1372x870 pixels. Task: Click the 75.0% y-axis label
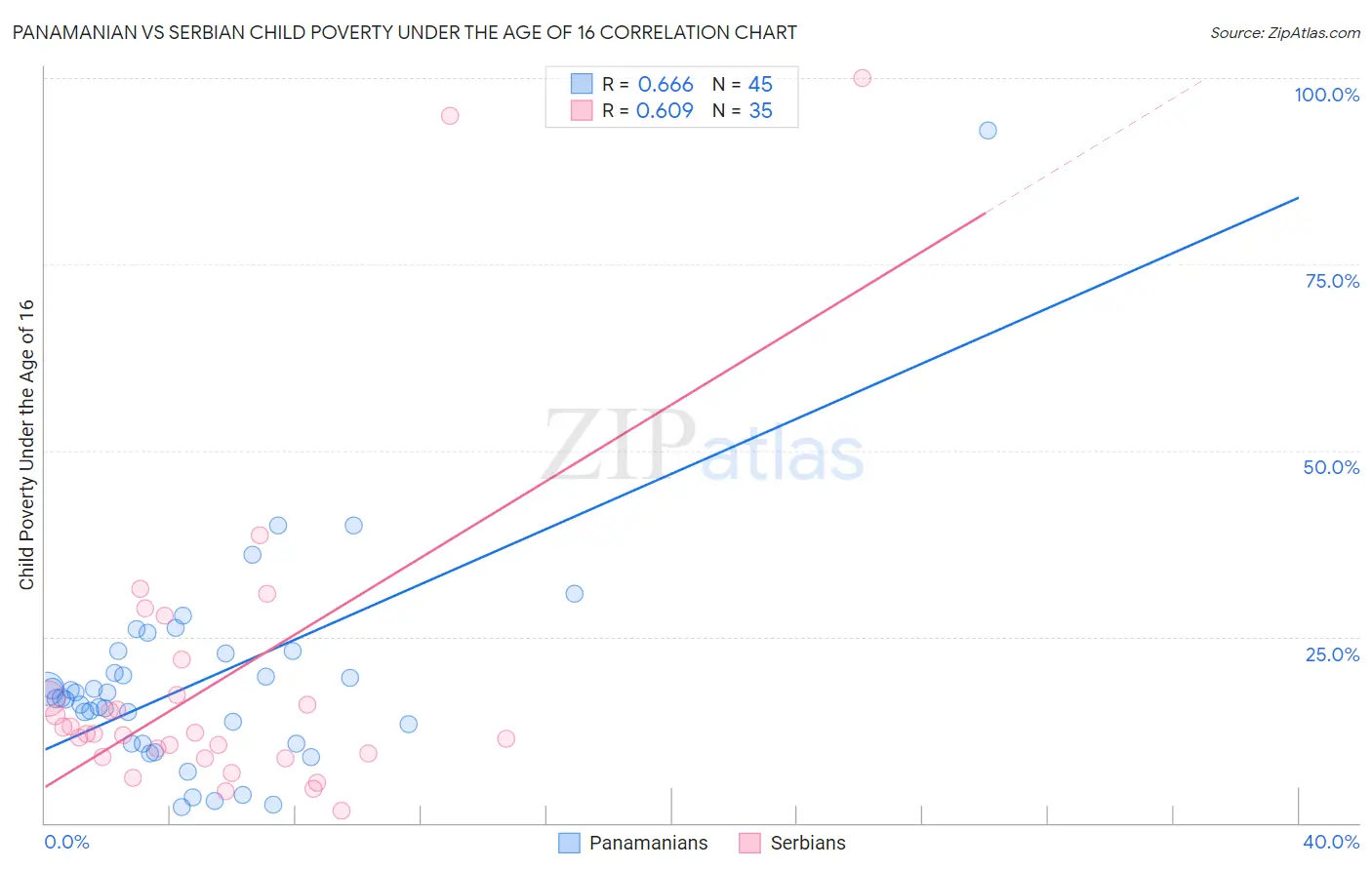pyautogui.click(x=1332, y=281)
